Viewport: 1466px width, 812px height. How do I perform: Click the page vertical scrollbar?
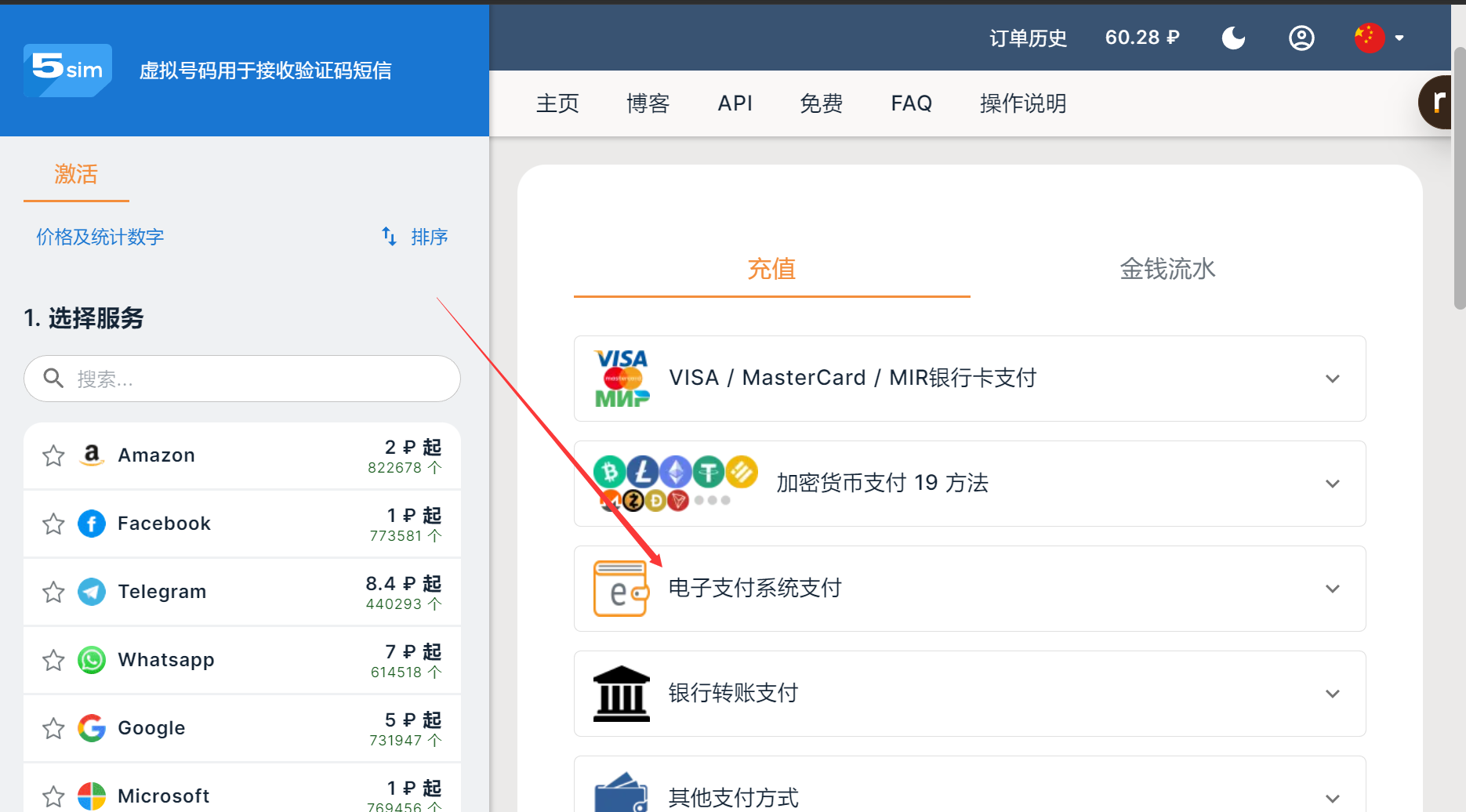tap(1459, 179)
